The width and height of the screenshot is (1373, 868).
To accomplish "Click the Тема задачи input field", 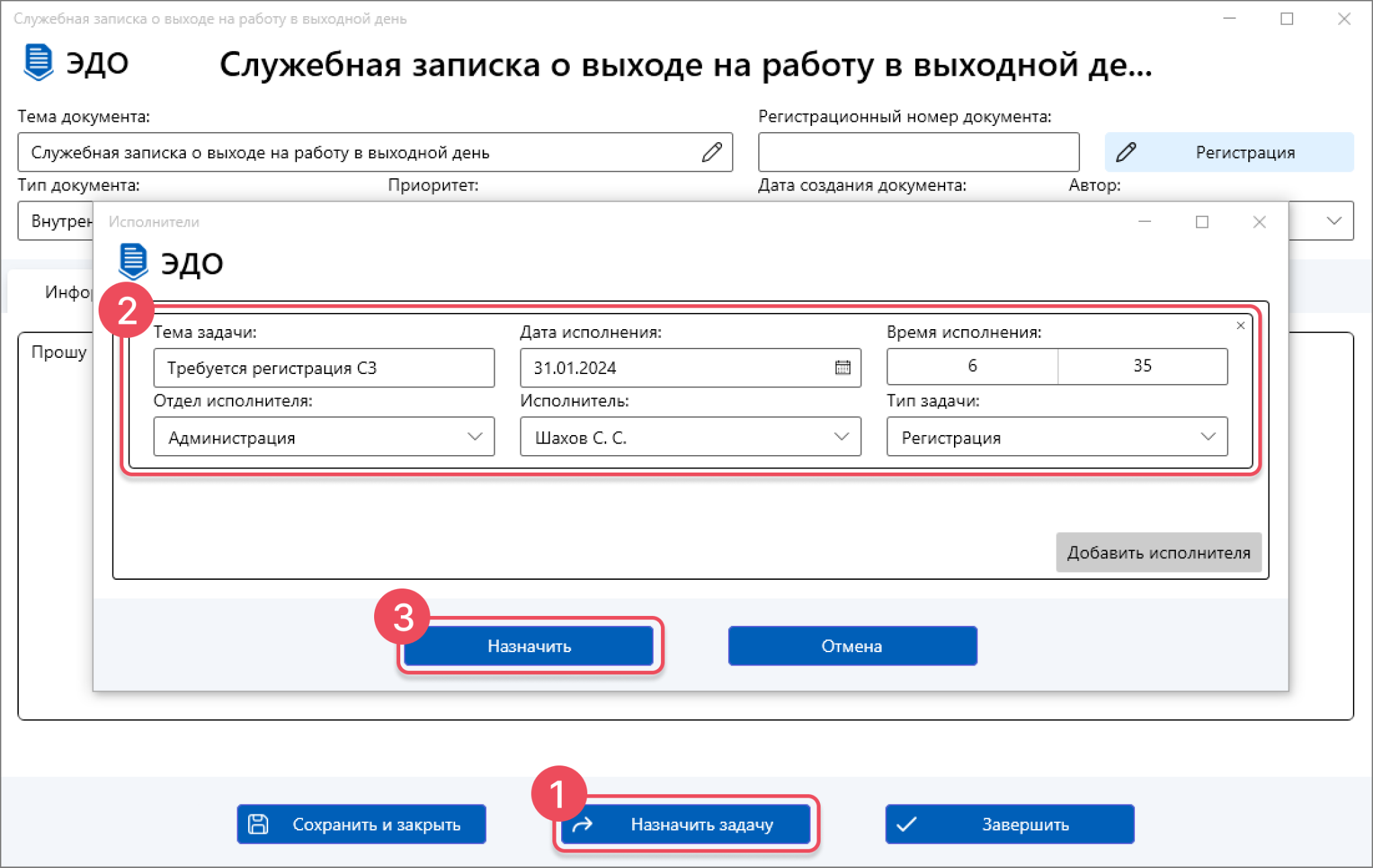I will (324, 367).
